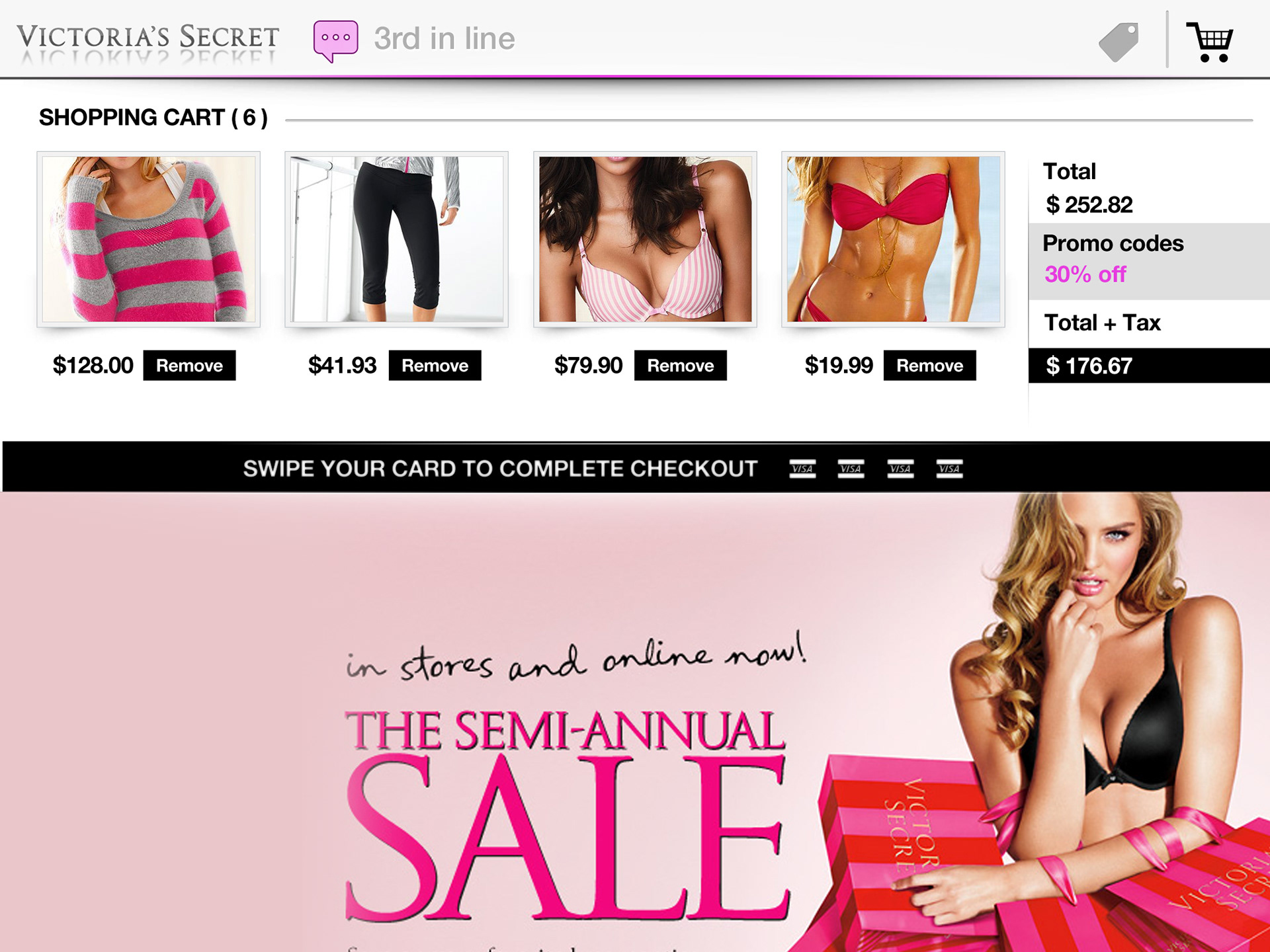Remove the $19.99 red bikini
The height and width of the screenshot is (952, 1270).
[929, 366]
